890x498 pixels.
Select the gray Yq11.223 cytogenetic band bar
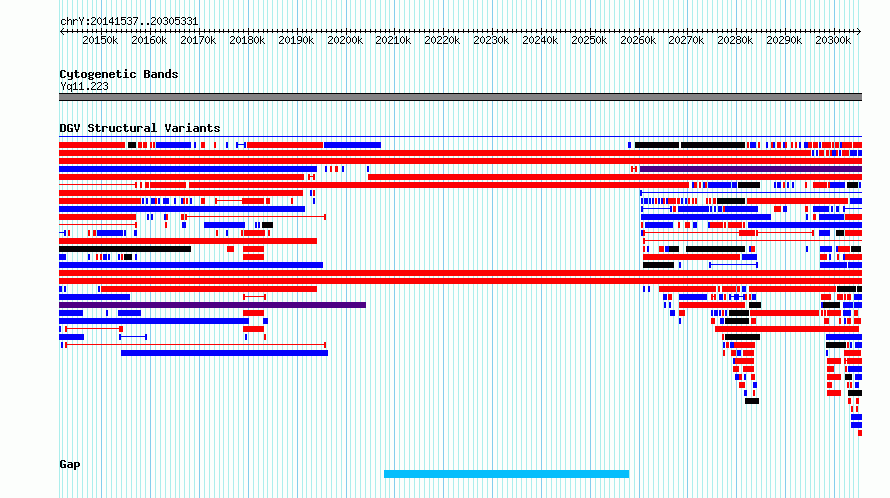(x=460, y=97)
